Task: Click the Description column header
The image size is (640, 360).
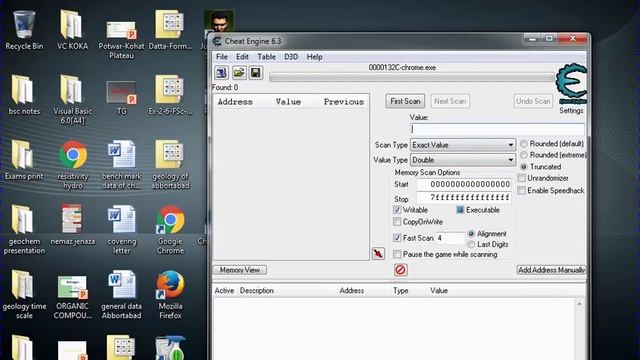Action: pos(257,291)
